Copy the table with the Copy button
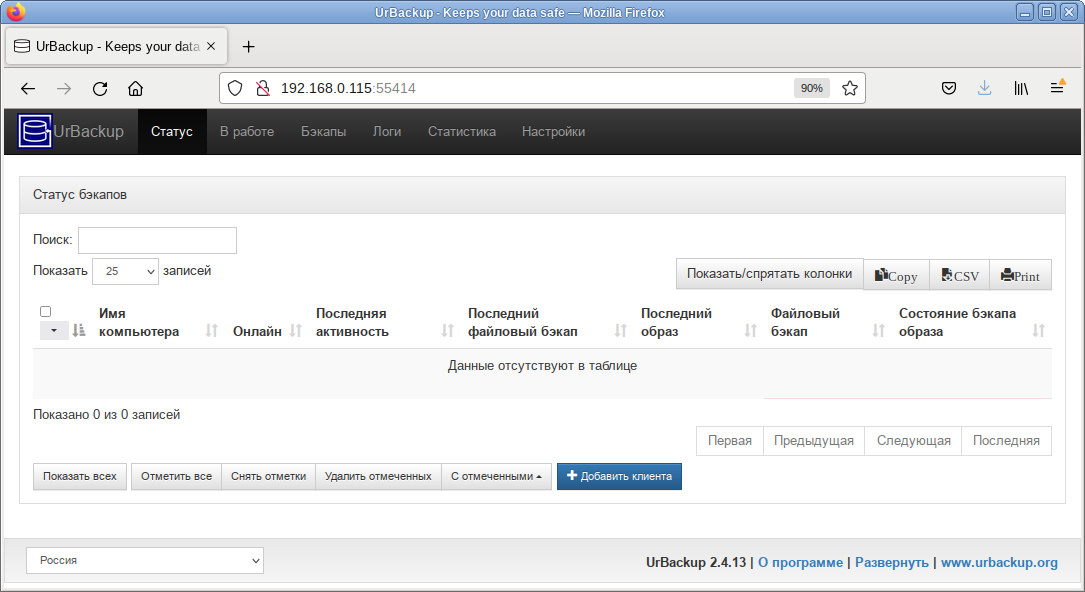Screen dimensions: 1085x592 click(x=896, y=275)
